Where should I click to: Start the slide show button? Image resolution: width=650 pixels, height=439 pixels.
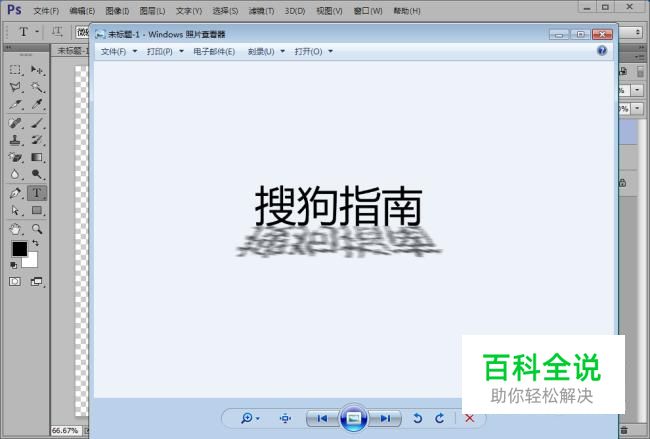click(x=353, y=418)
